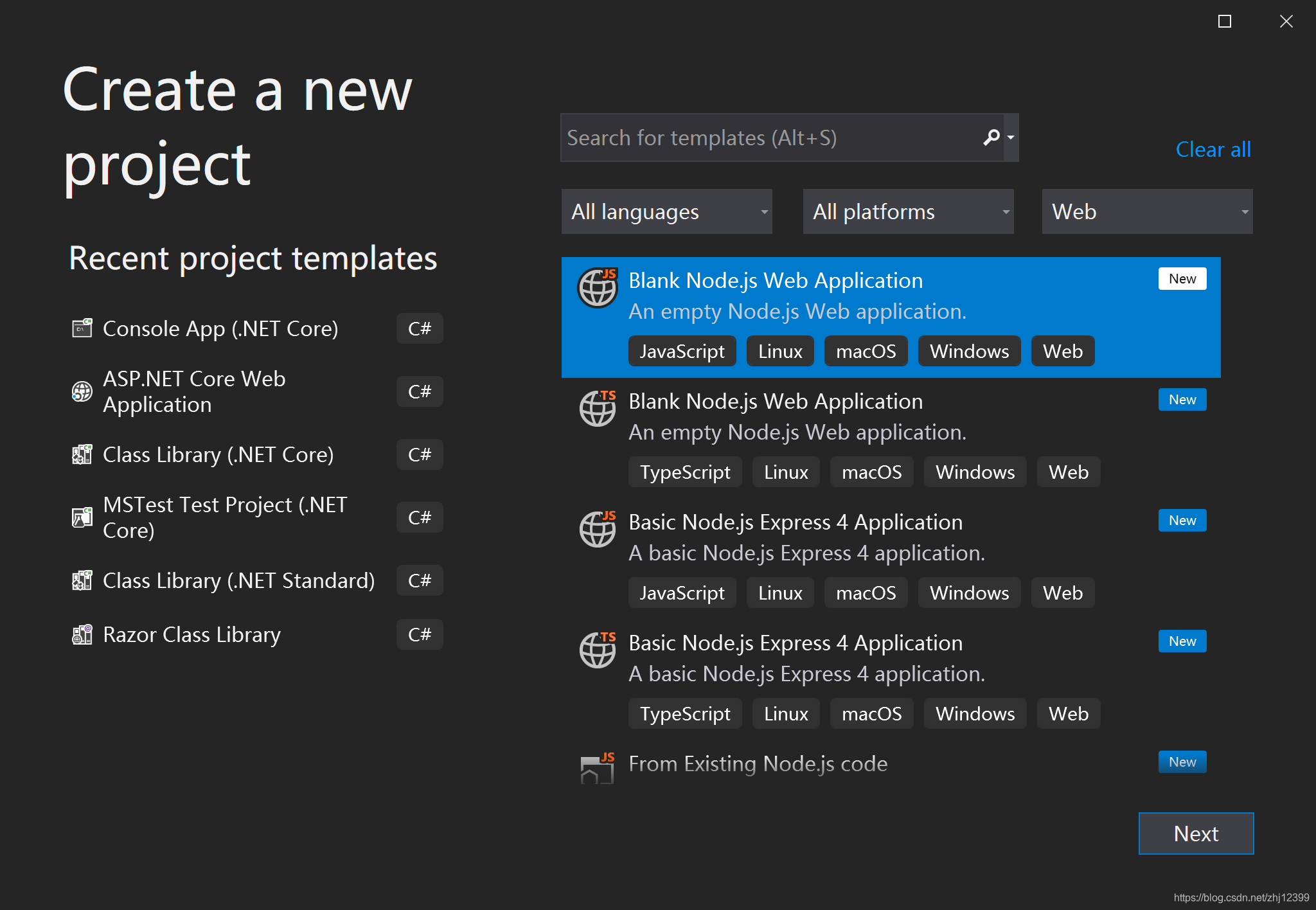Open the All languages dropdown
Viewport: 1316px width, 910px height.
(666, 211)
